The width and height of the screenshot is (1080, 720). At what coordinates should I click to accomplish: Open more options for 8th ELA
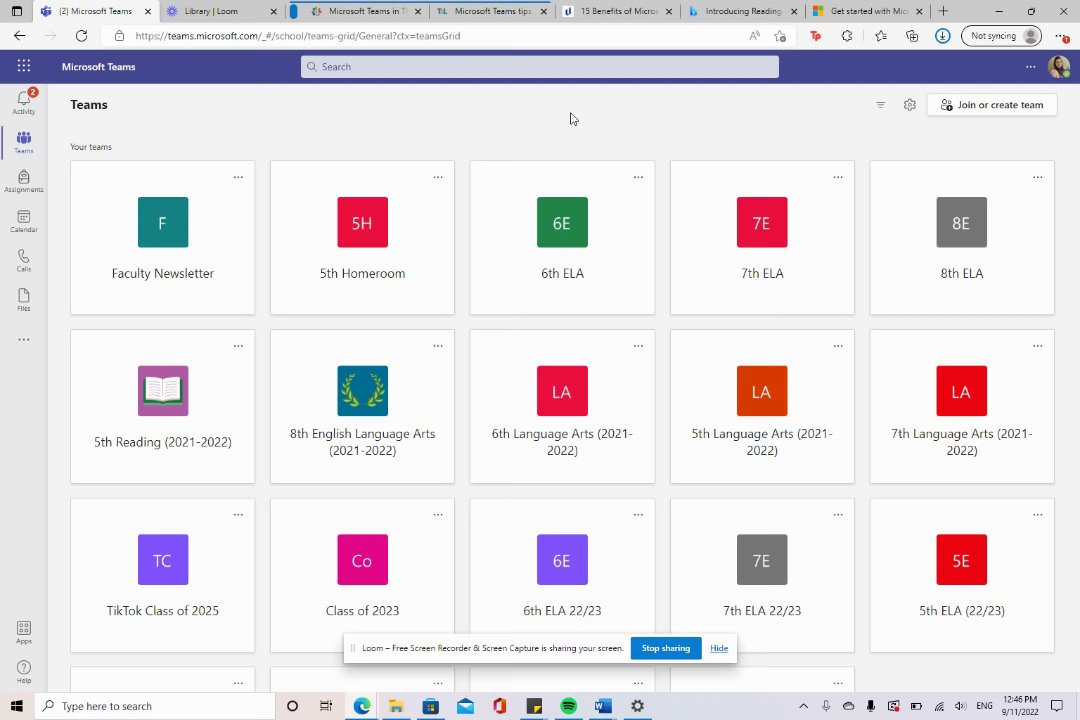point(1038,177)
